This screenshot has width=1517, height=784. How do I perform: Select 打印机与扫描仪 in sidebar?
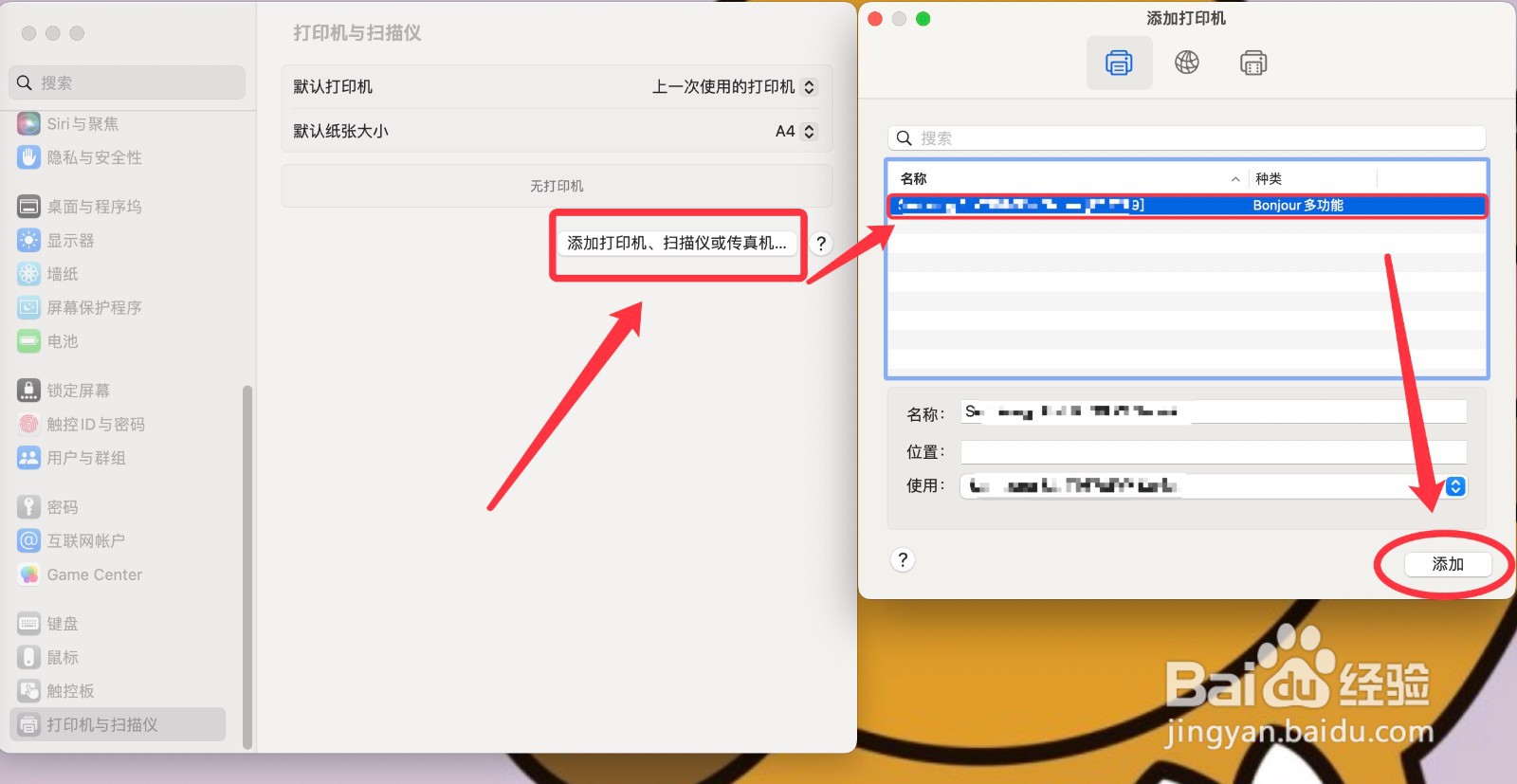coord(119,725)
